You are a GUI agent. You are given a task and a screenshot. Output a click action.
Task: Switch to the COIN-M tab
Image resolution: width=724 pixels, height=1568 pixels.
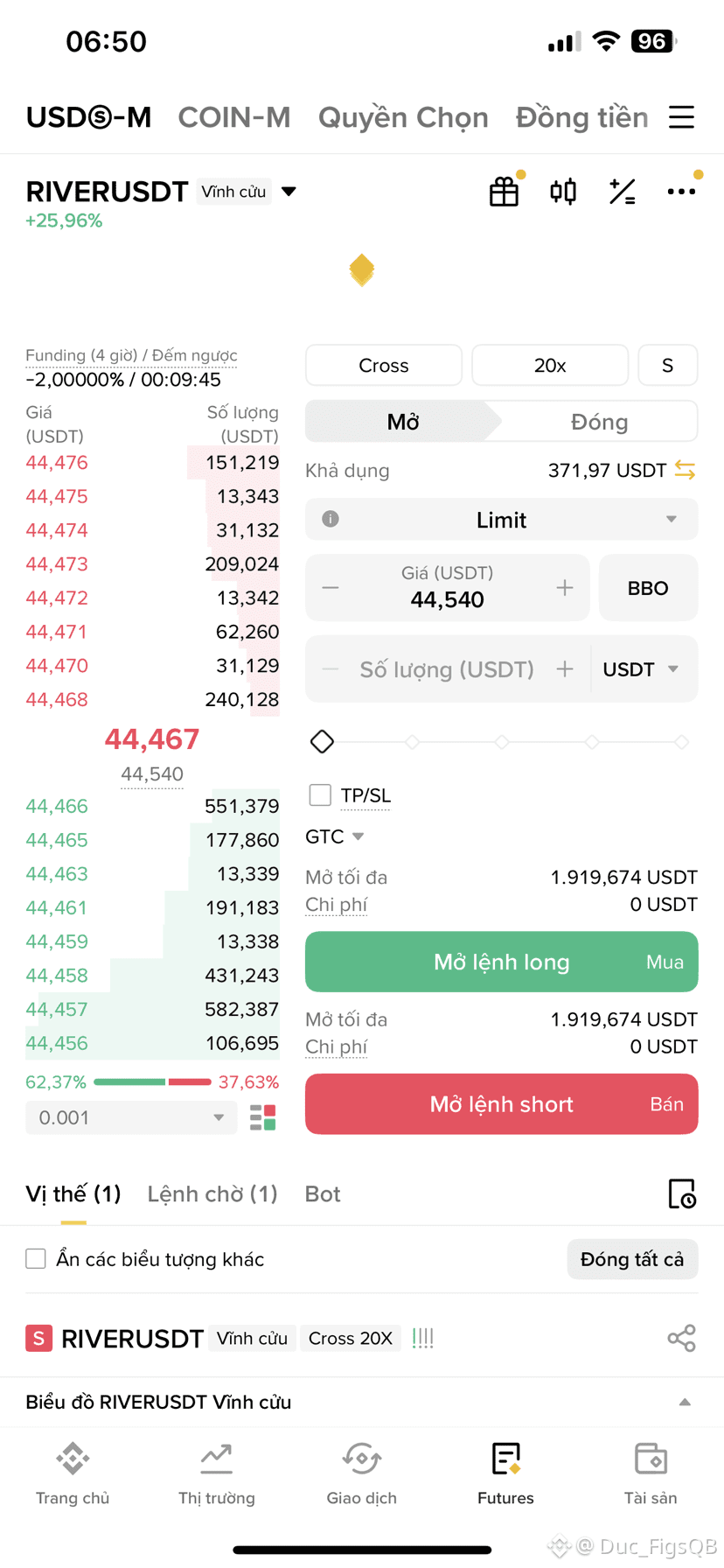click(x=234, y=117)
